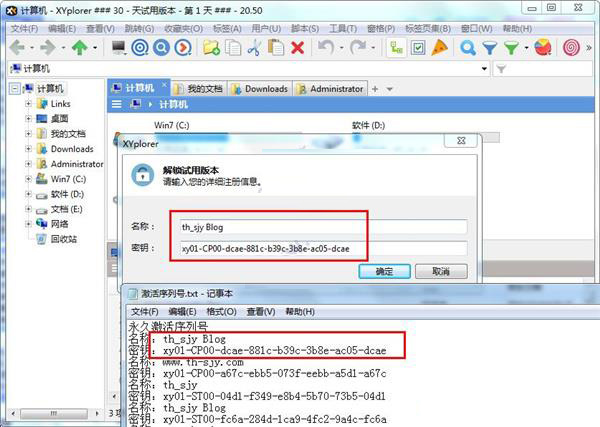The height and width of the screenshot is (427, 600).
Task: Click the blue filter funnel icon
Action: coord(489,48)
